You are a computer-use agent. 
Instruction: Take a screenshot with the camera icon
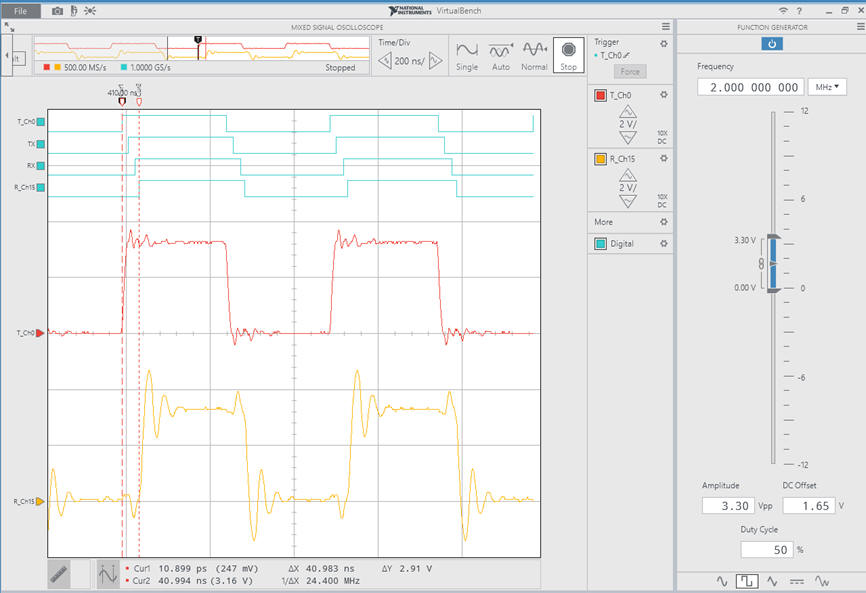click(x=57, y=11)
